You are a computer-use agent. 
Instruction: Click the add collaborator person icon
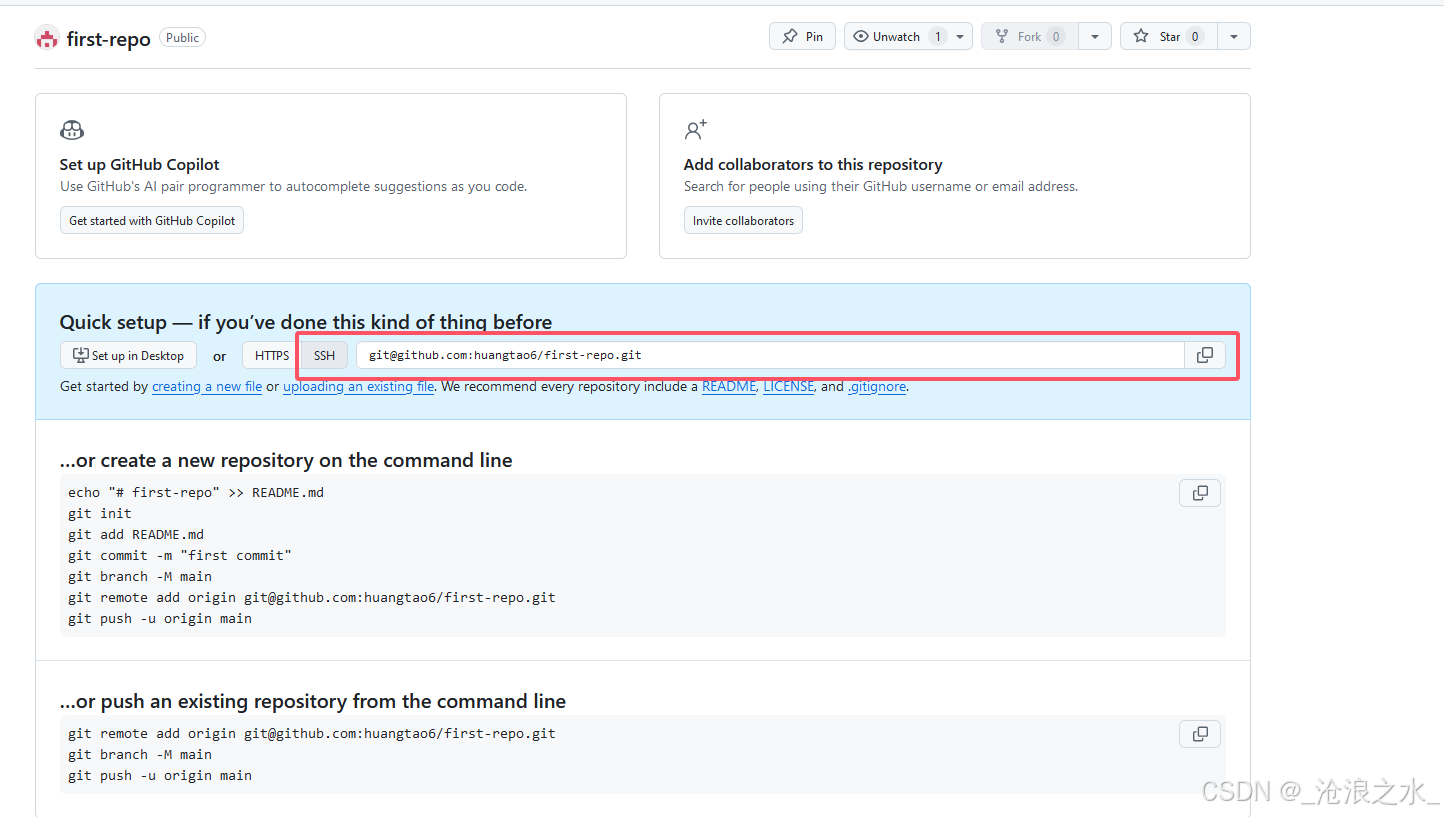tap(696, 130)
